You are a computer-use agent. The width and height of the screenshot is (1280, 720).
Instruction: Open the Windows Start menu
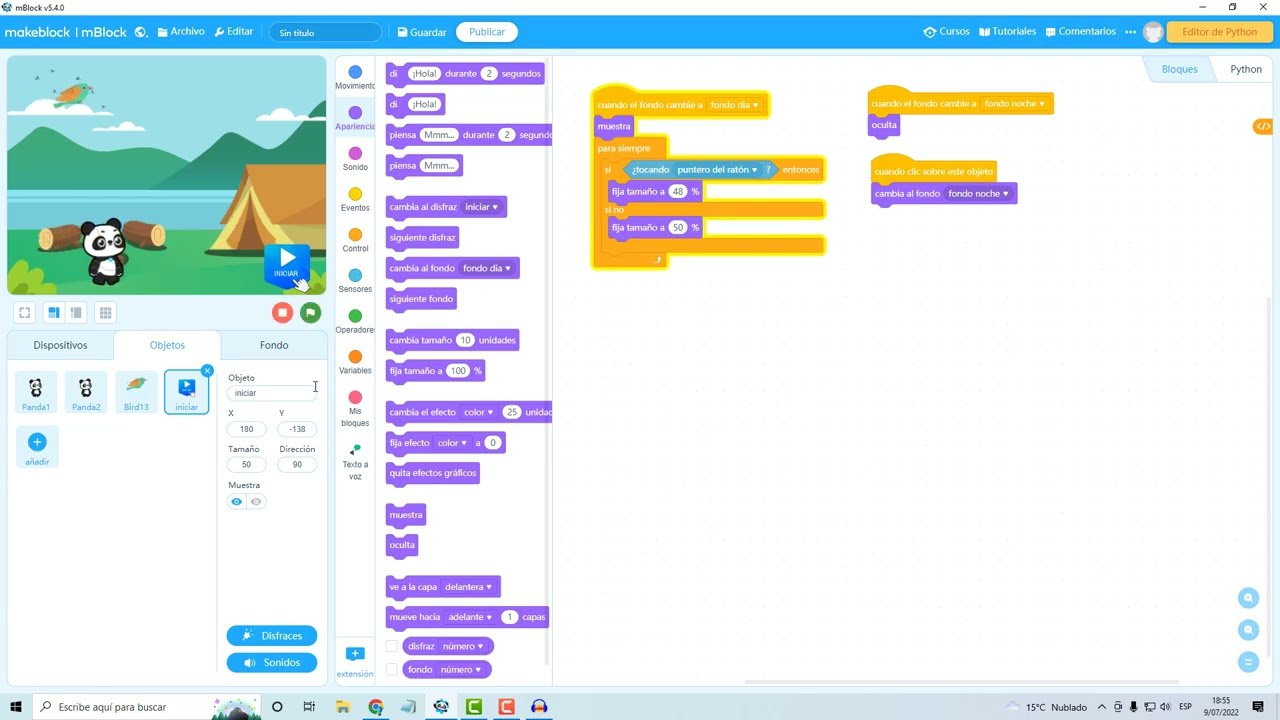(16, 707)
